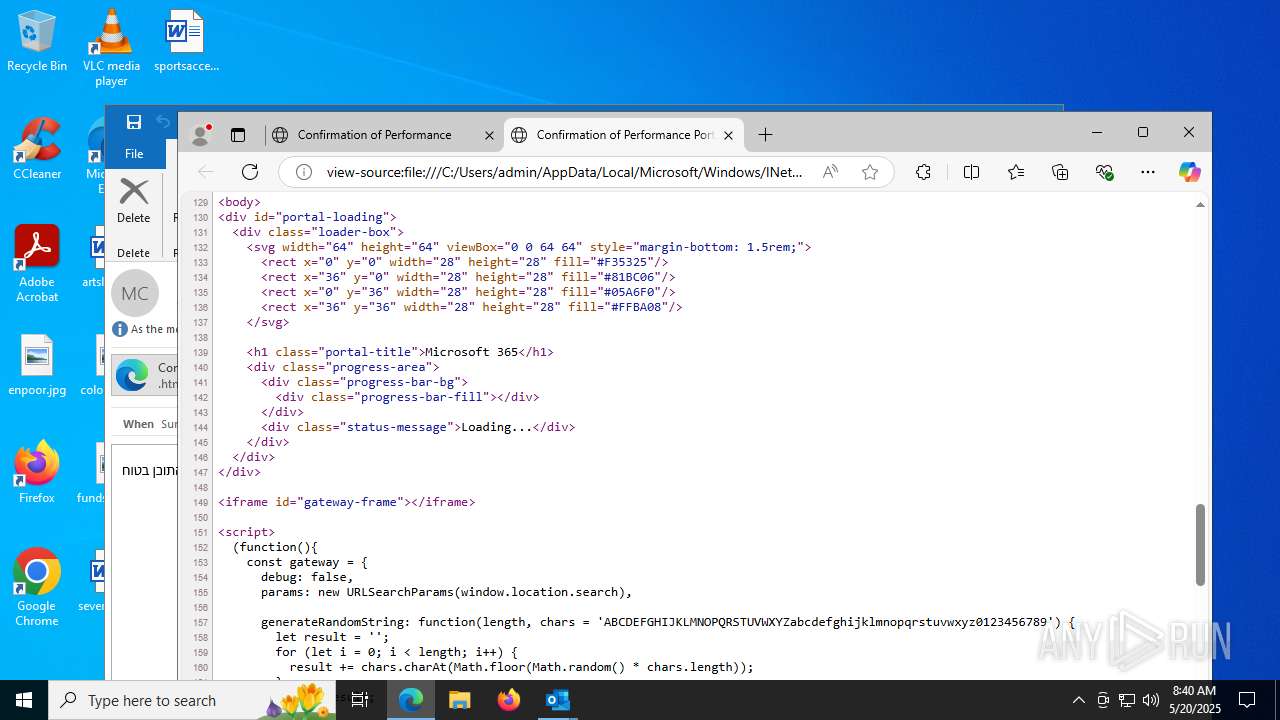Open enpoor.jpg image file
Viewport: 1280px width, 720px height.
[x=37, y=365]
